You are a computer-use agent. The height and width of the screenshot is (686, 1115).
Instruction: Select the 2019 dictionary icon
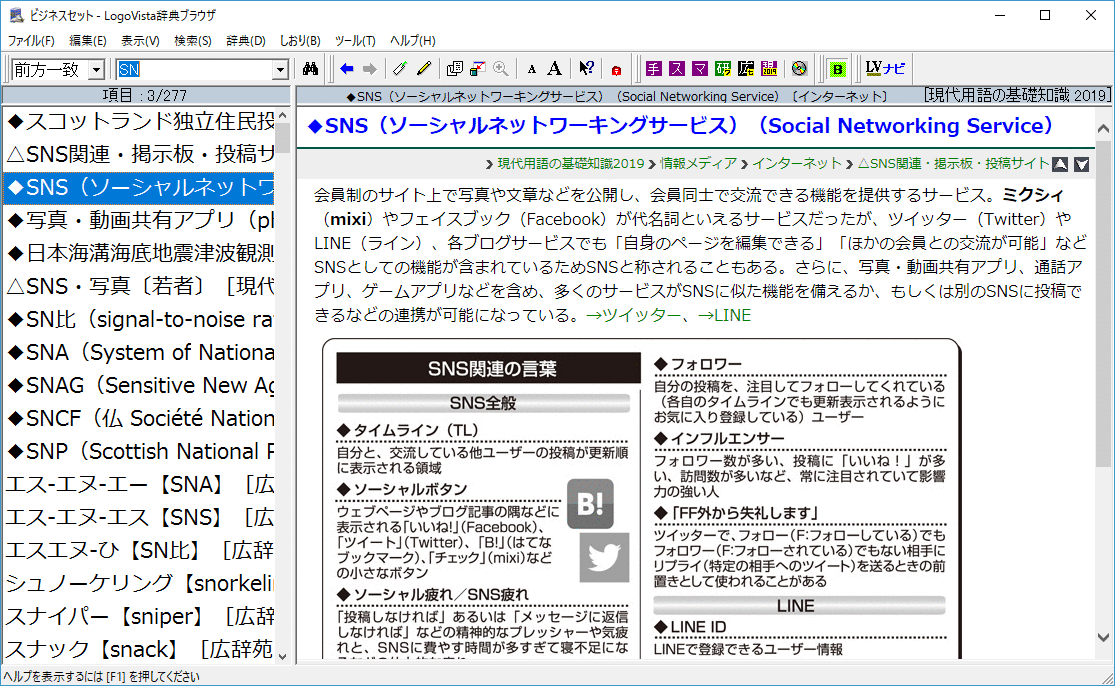coord(769,69)
